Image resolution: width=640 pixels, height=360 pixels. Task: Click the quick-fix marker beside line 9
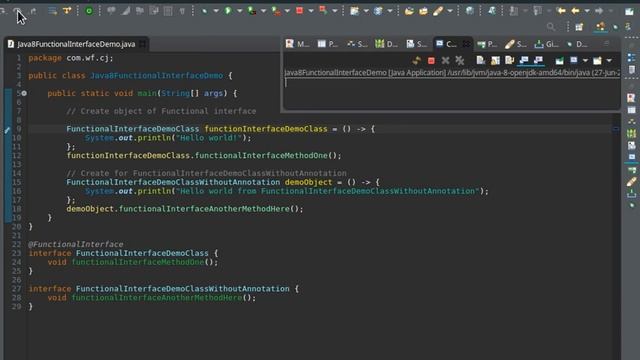[7, 130]
